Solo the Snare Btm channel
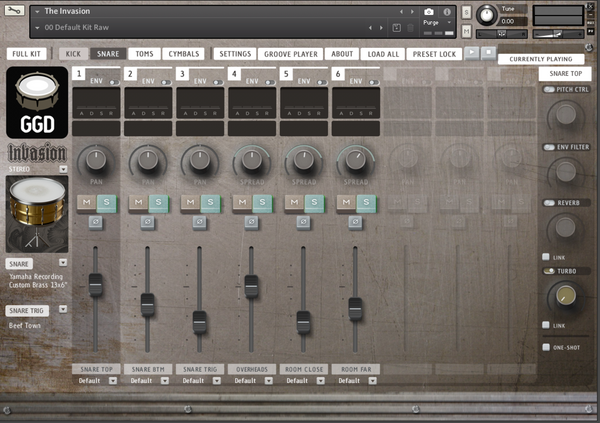This screenshot has width=600, height=423. click(158, 203)
